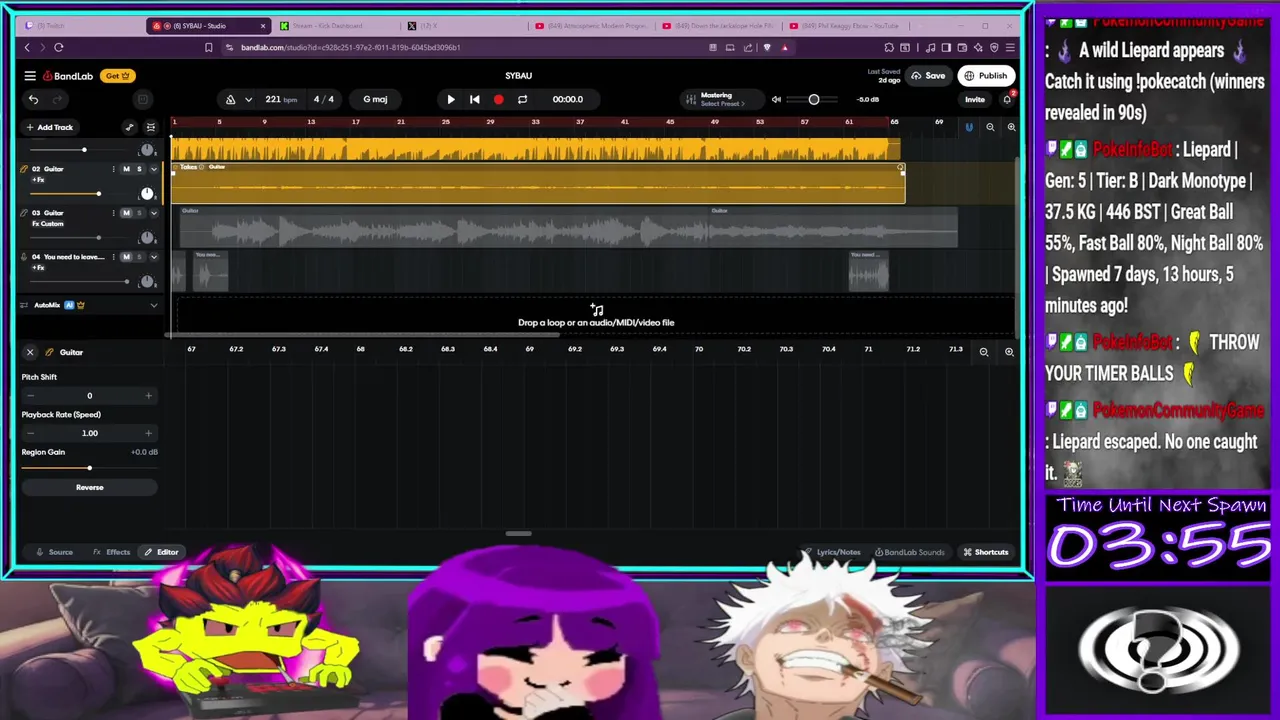Viewport: 1280px width, 720px height.
Task: Switch to the Editor tab
Action: coord(160,552)
